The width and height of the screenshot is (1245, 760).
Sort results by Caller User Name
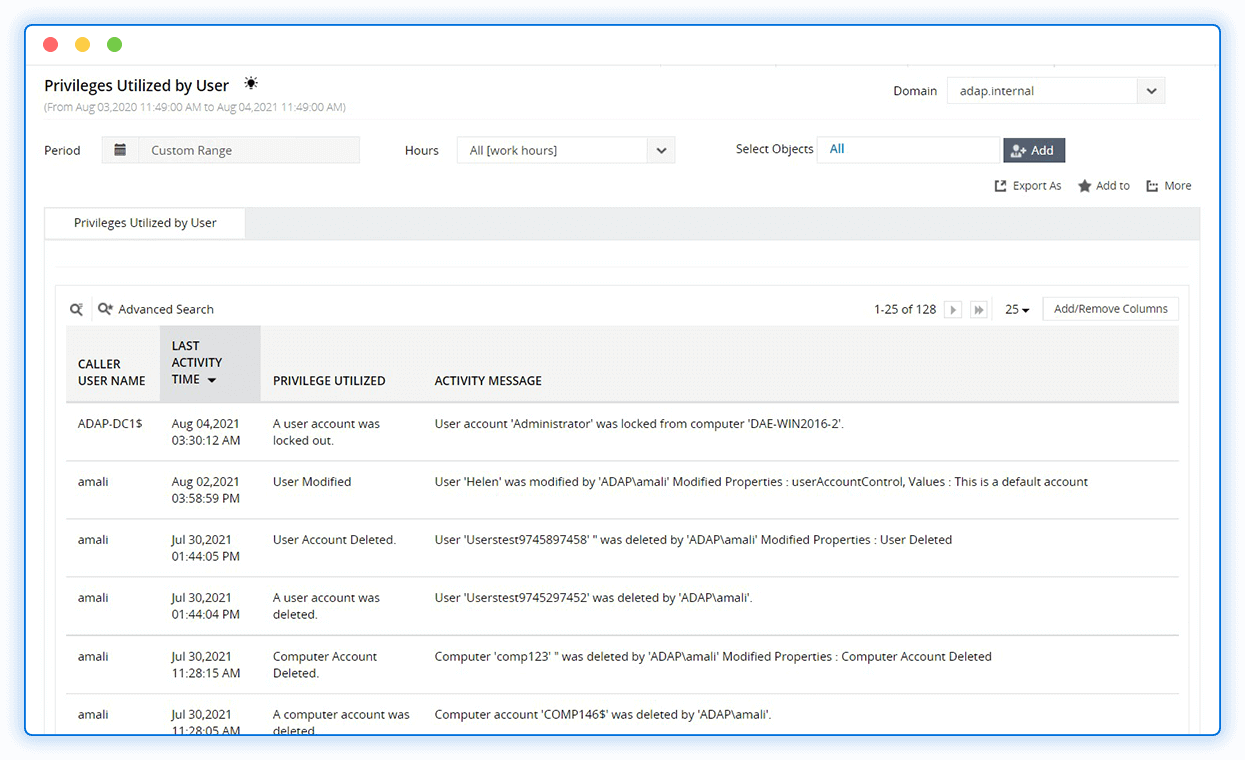click(x=111, y=371)
